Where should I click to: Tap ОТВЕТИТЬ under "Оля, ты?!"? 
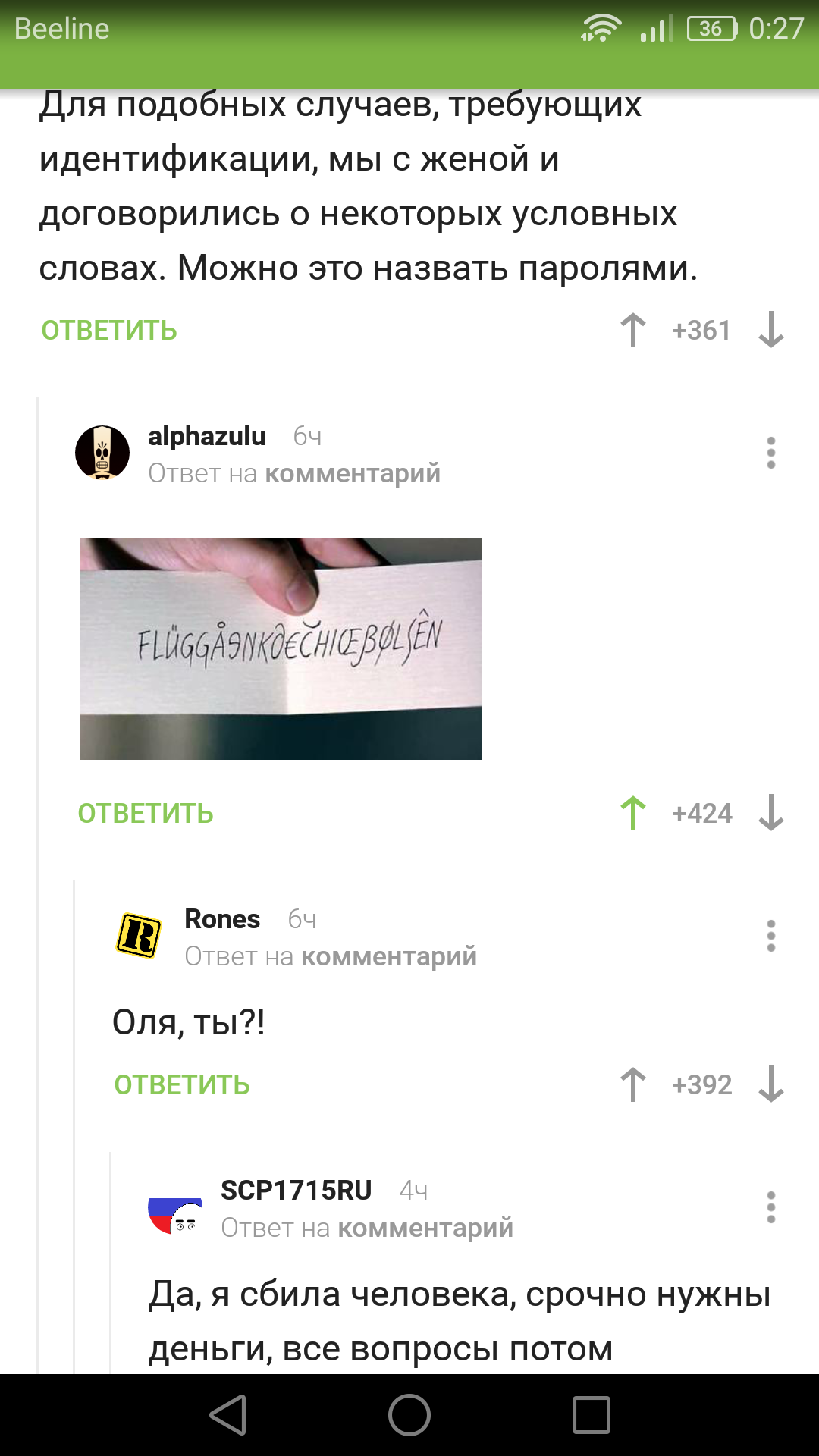[182, 1085]
